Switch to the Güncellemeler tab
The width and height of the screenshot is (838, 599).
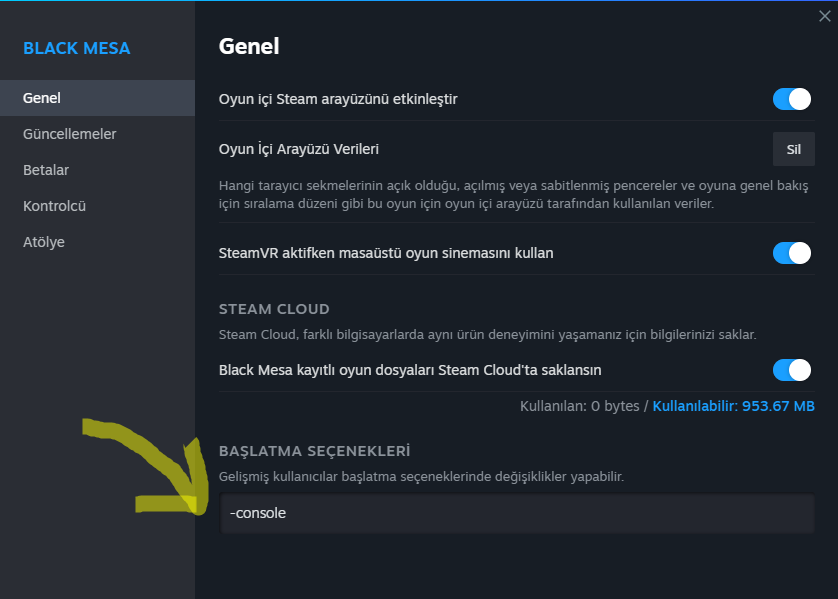[70, 134]
